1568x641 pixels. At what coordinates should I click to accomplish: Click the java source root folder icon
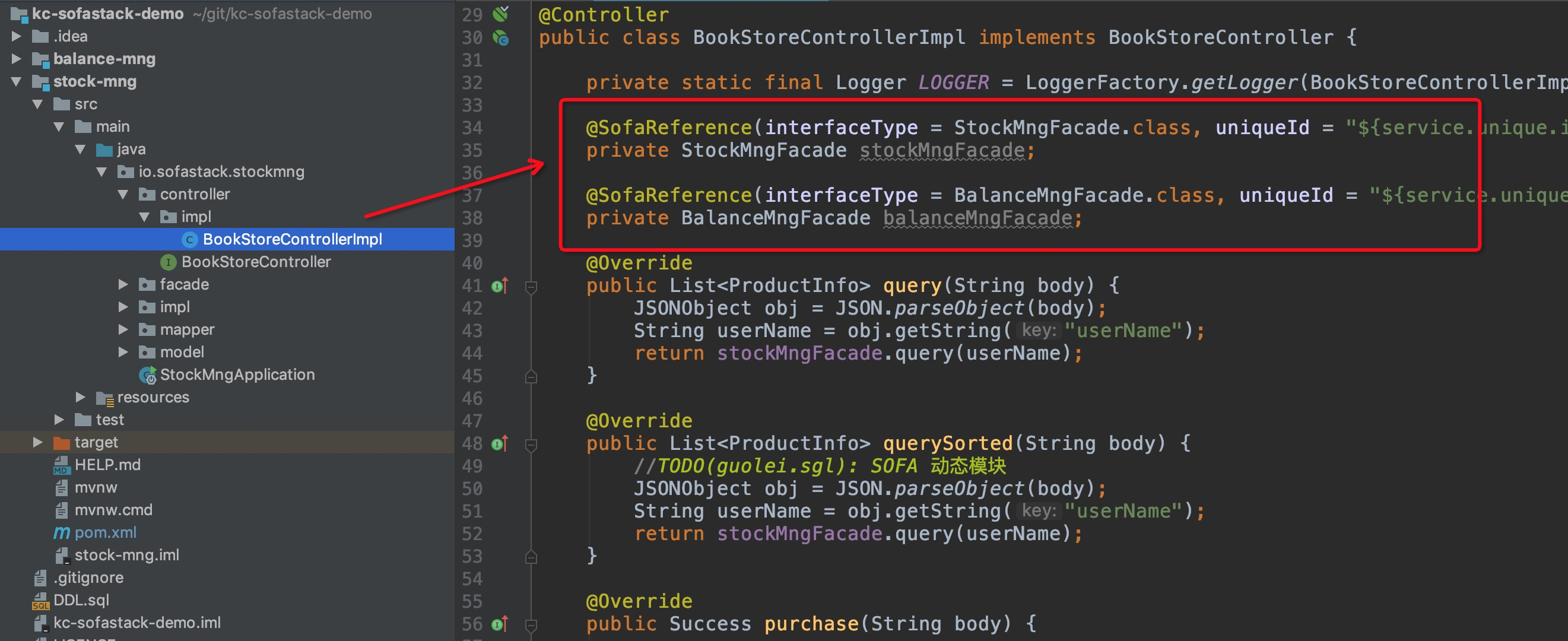pos(104,149)
